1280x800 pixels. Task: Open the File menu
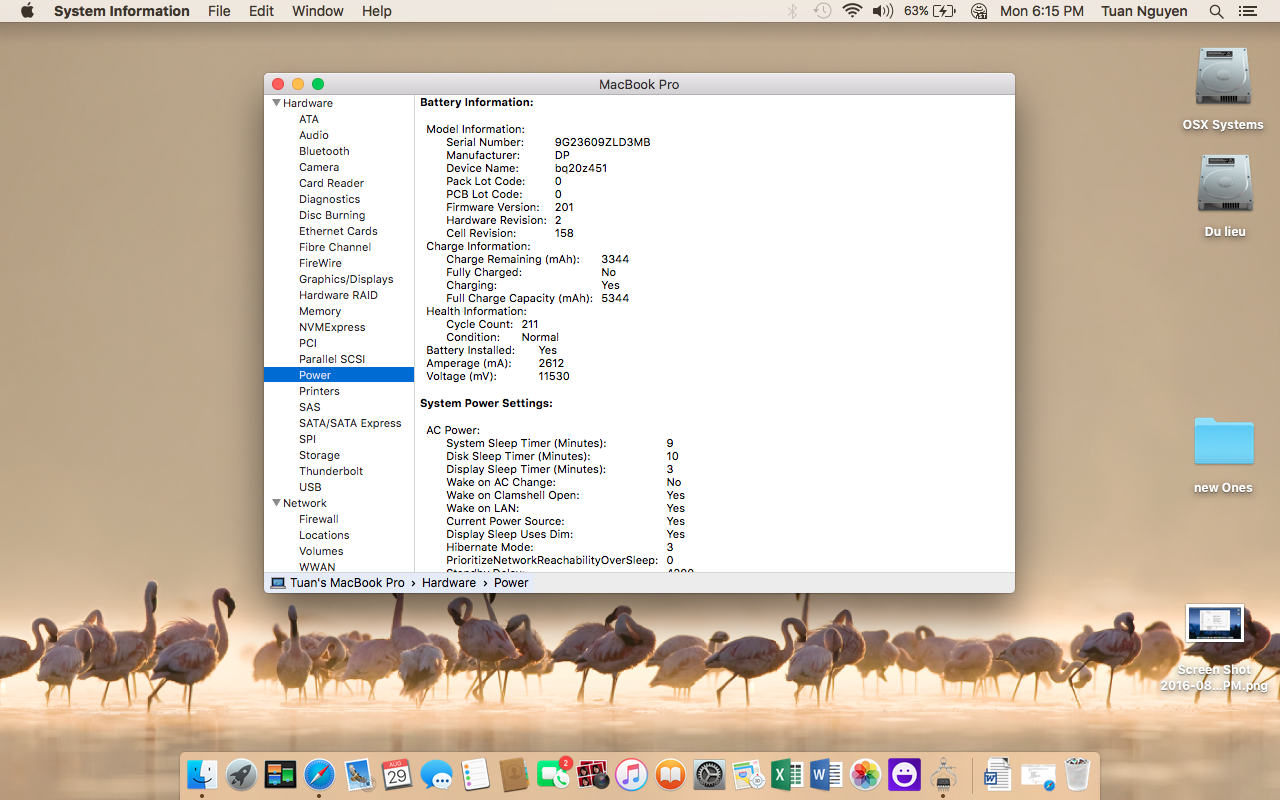(219, 11)
